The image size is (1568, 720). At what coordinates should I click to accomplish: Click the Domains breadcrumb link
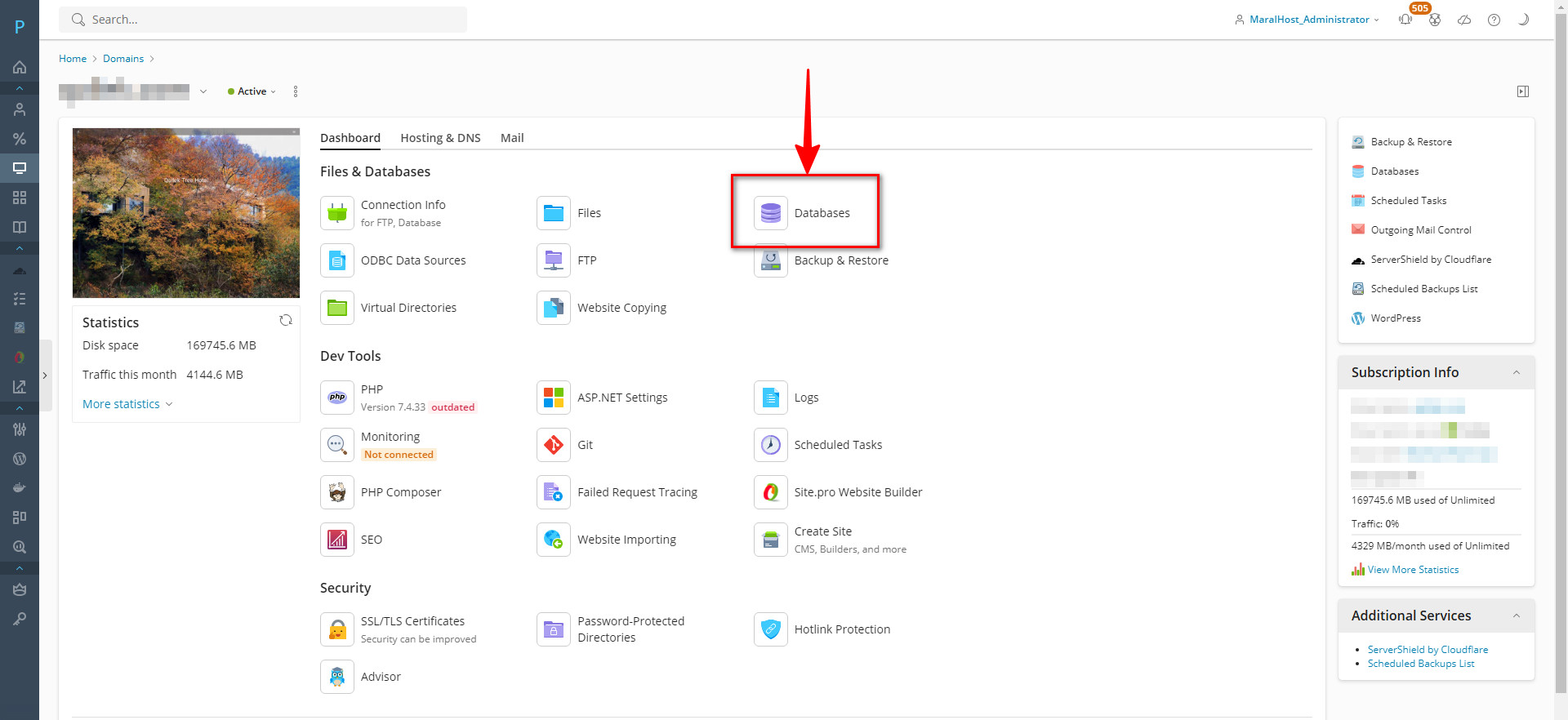point(123,59)
